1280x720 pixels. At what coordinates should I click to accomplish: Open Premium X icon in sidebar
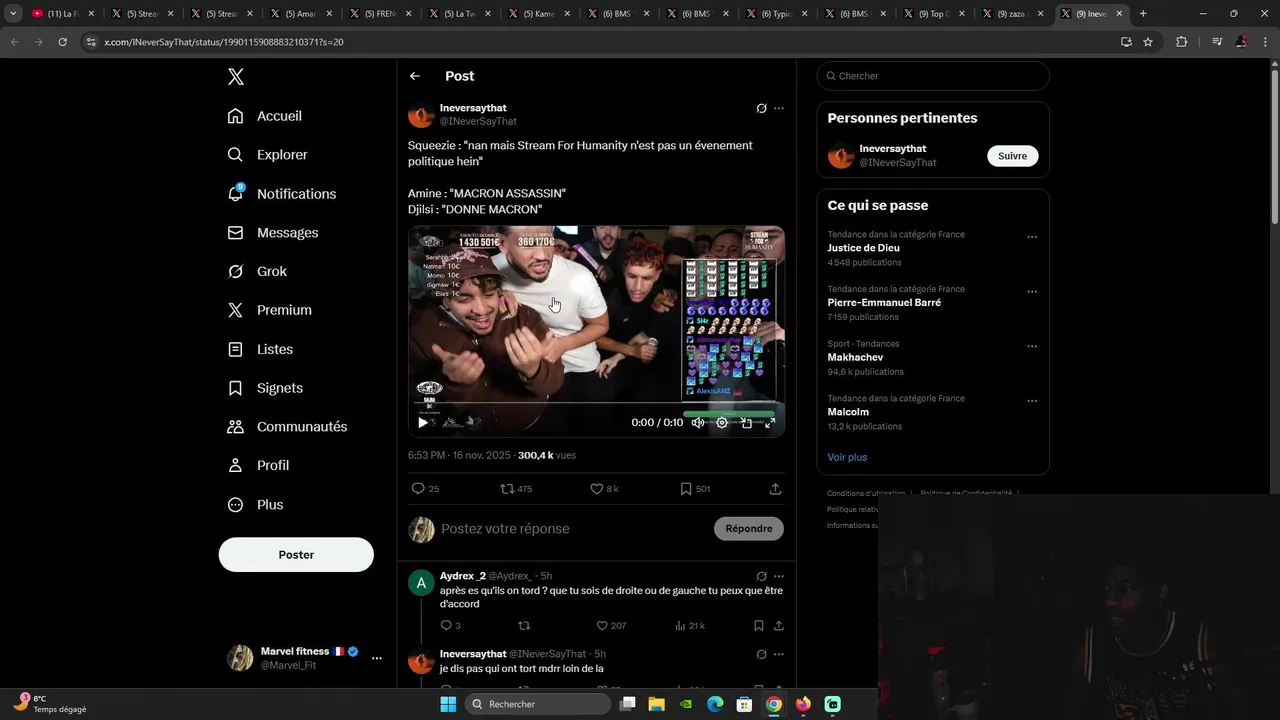click(235, 310)
